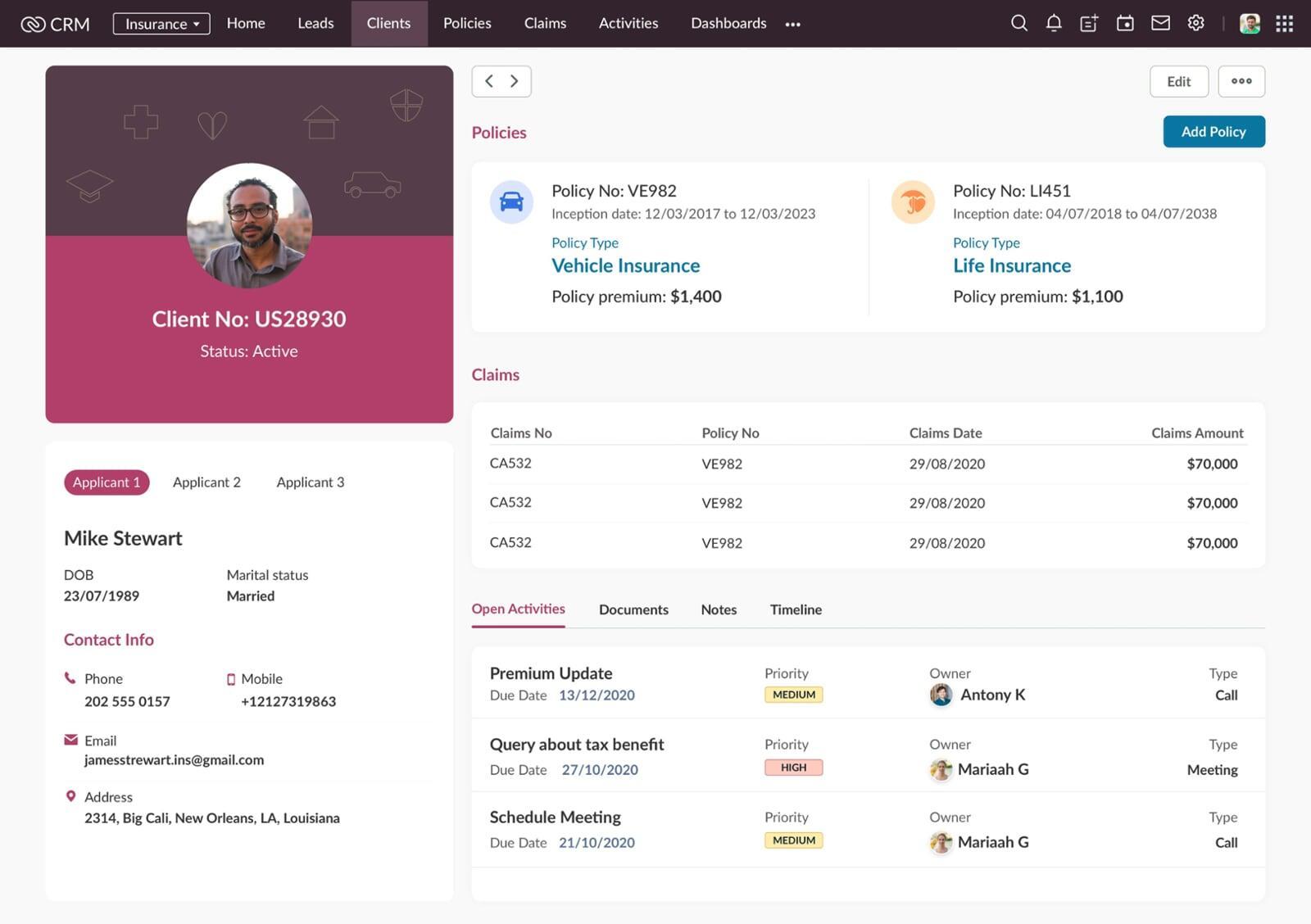The image size is (1311, 924).
Task: Click Policy No: VE982 heading
Action: tap(614, 190)
